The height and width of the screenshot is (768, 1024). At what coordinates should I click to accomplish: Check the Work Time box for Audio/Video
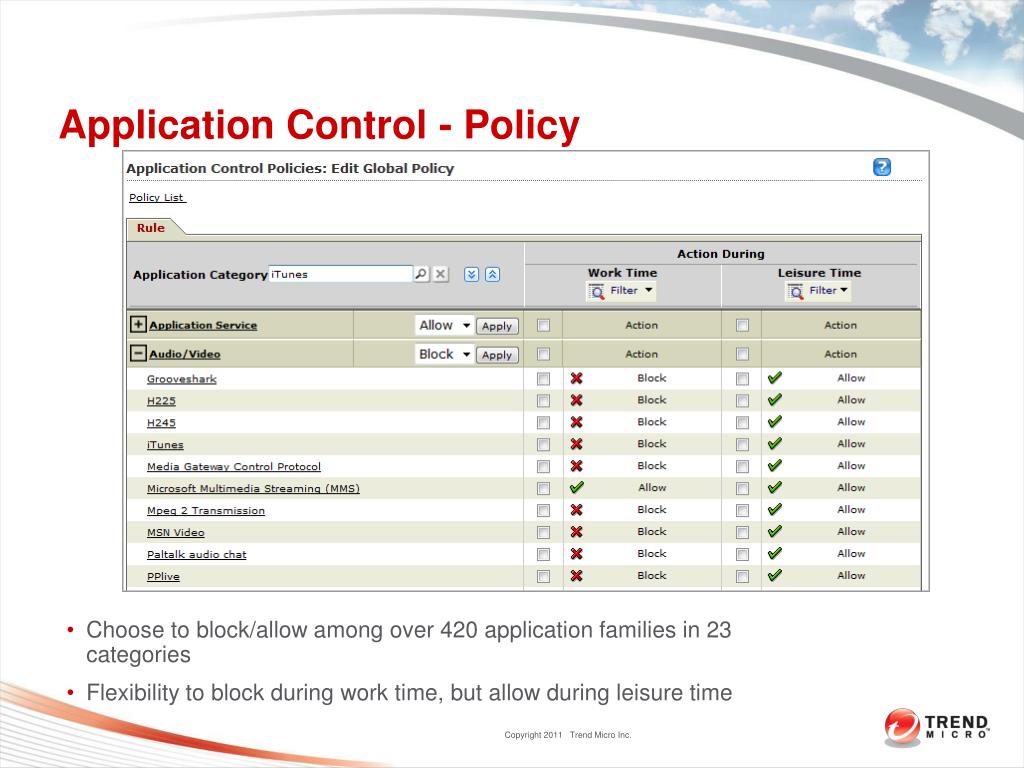coord(543,354)
